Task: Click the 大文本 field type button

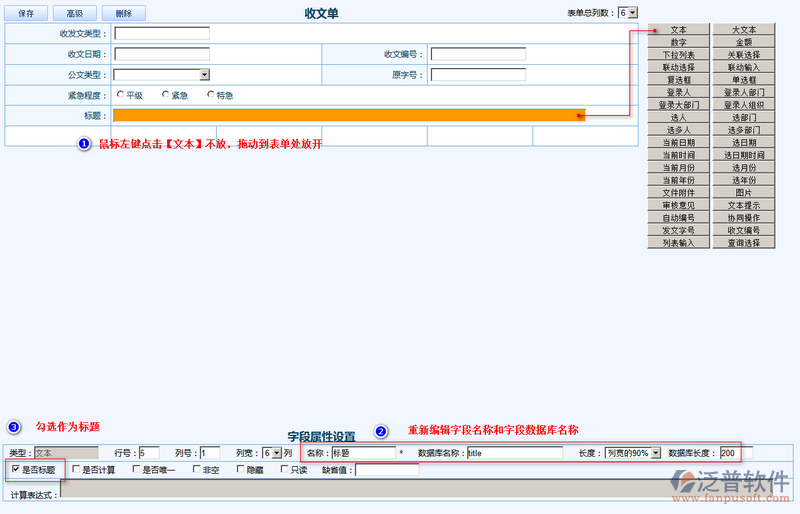Action: pyautogui.click(x=744, y=30)
